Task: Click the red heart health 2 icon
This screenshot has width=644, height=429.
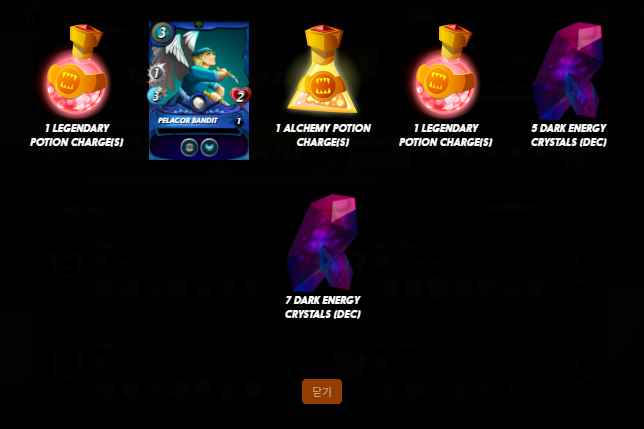Action: click(x=240, y=96)
